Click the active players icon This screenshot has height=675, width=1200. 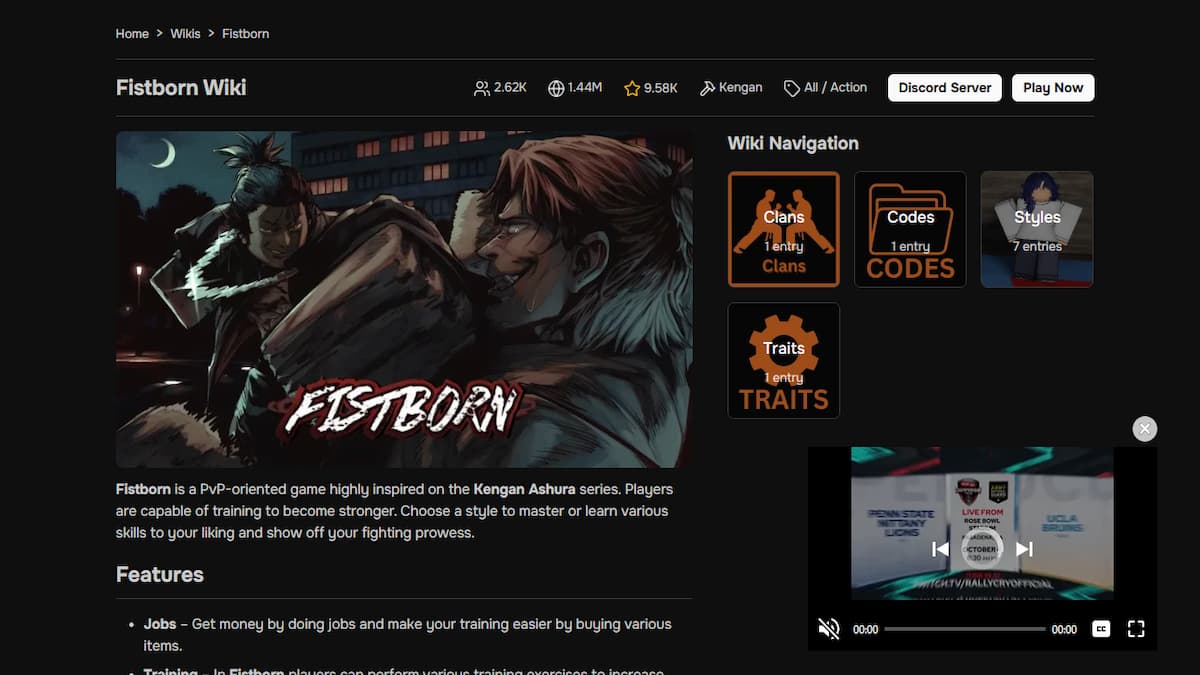pyautogui.click(x=482, y=88)
